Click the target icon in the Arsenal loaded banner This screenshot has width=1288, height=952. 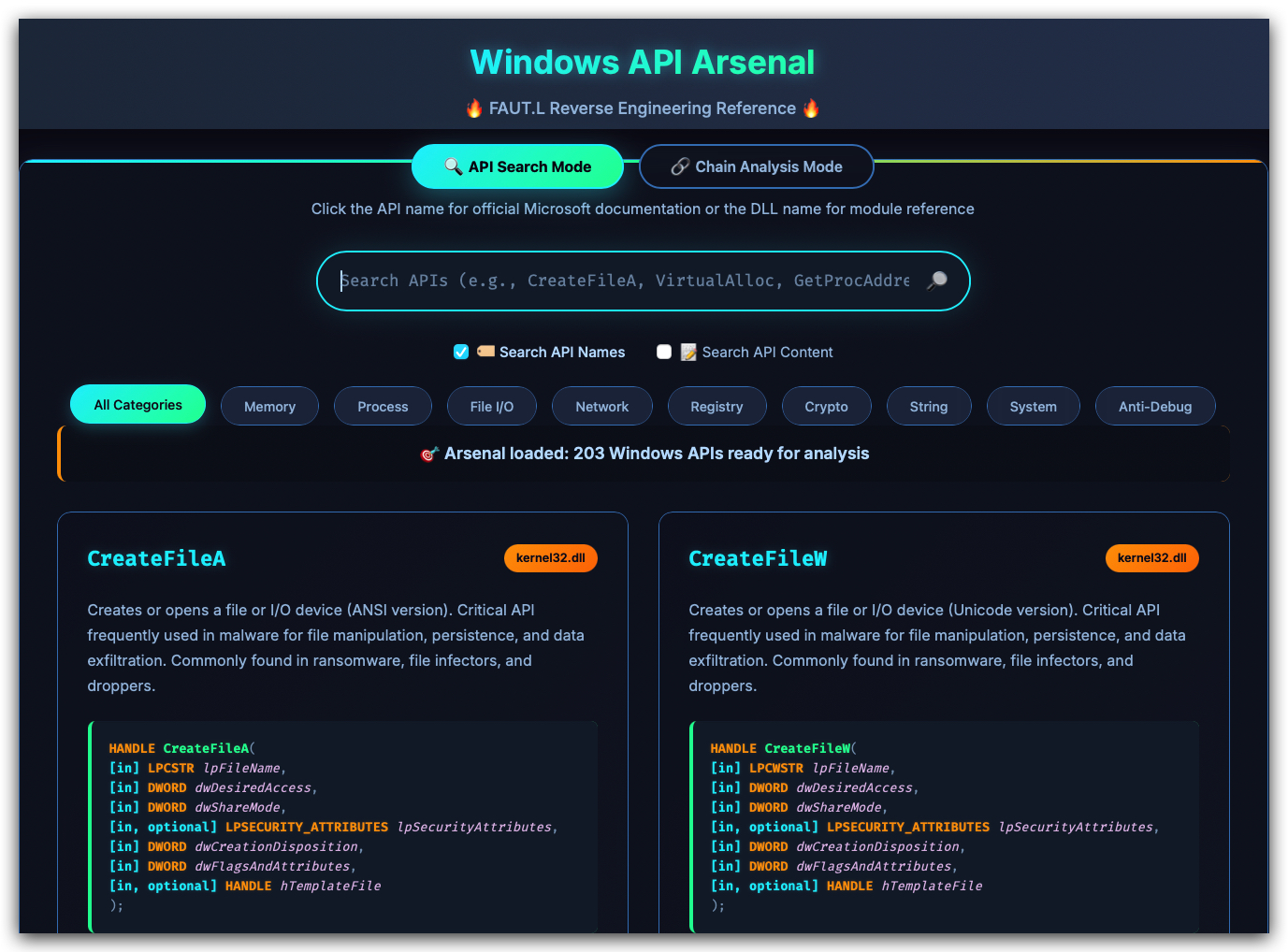point(429,454)
